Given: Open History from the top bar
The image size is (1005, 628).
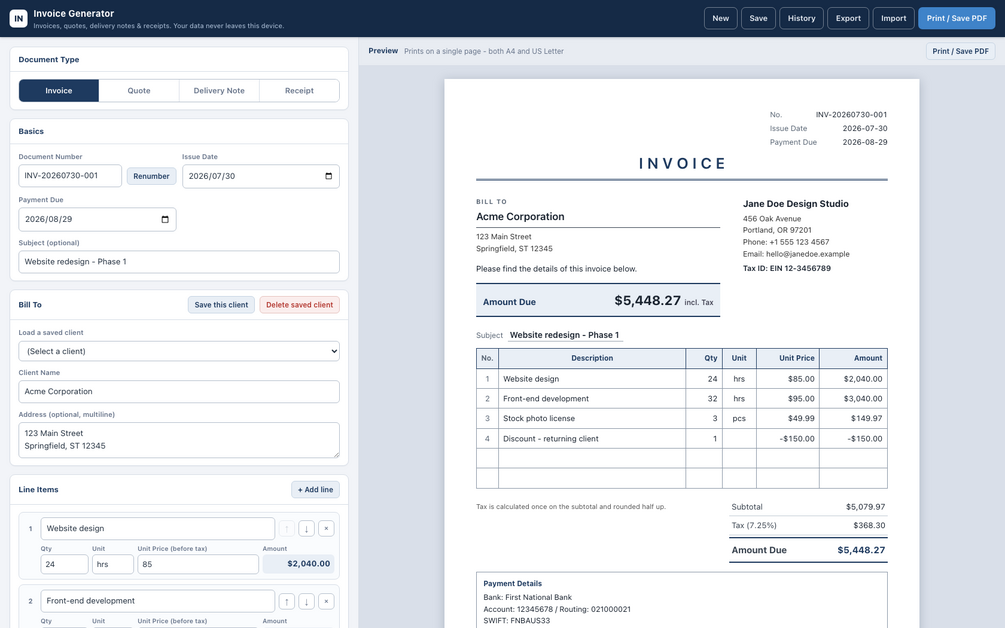Looking at the screenshot, I should [x=801, y=18].
